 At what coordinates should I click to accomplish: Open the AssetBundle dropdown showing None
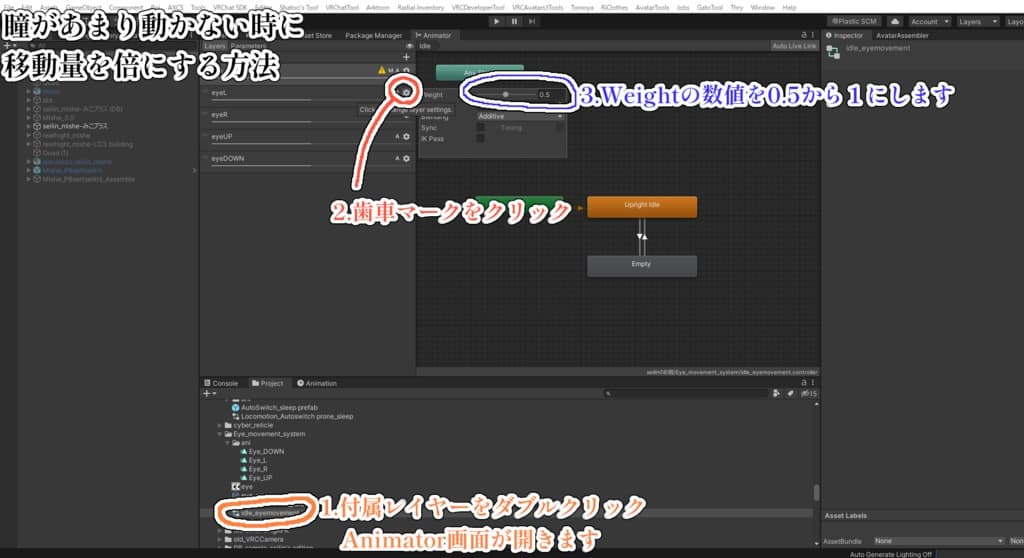938,541
